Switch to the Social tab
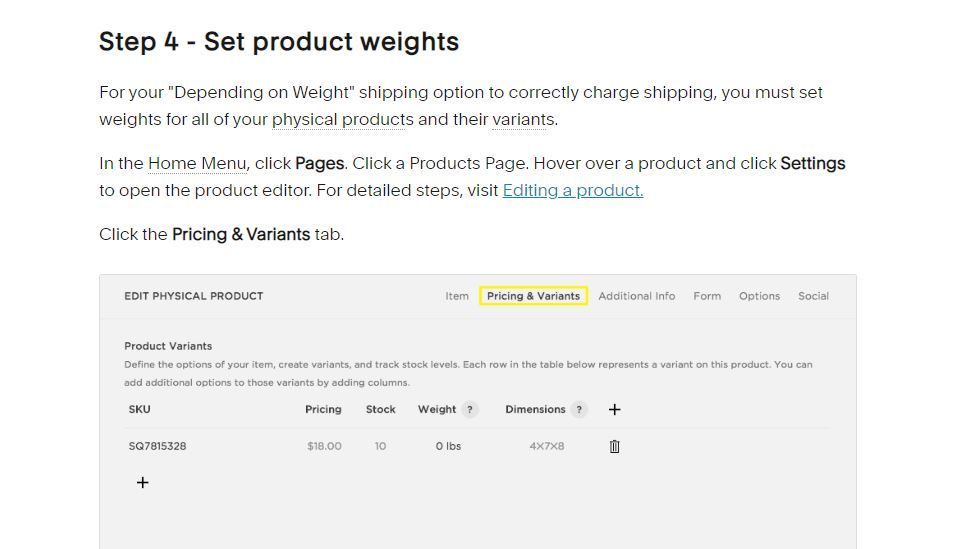This screenshot has width=961, height=549. pos(813,296)
